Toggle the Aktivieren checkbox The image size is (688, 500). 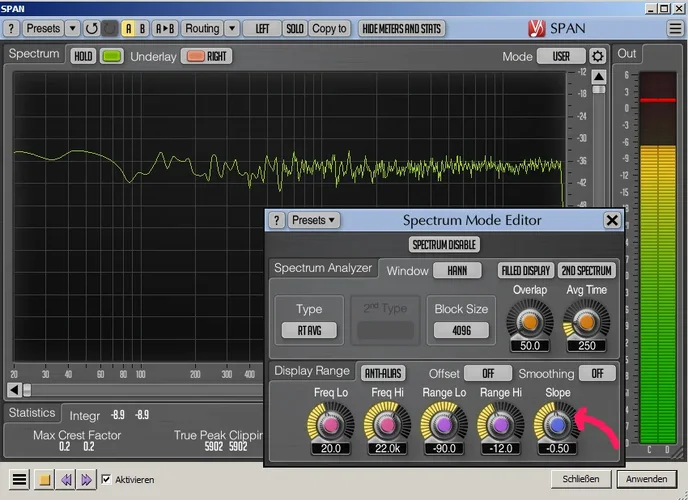pos(107,480)
